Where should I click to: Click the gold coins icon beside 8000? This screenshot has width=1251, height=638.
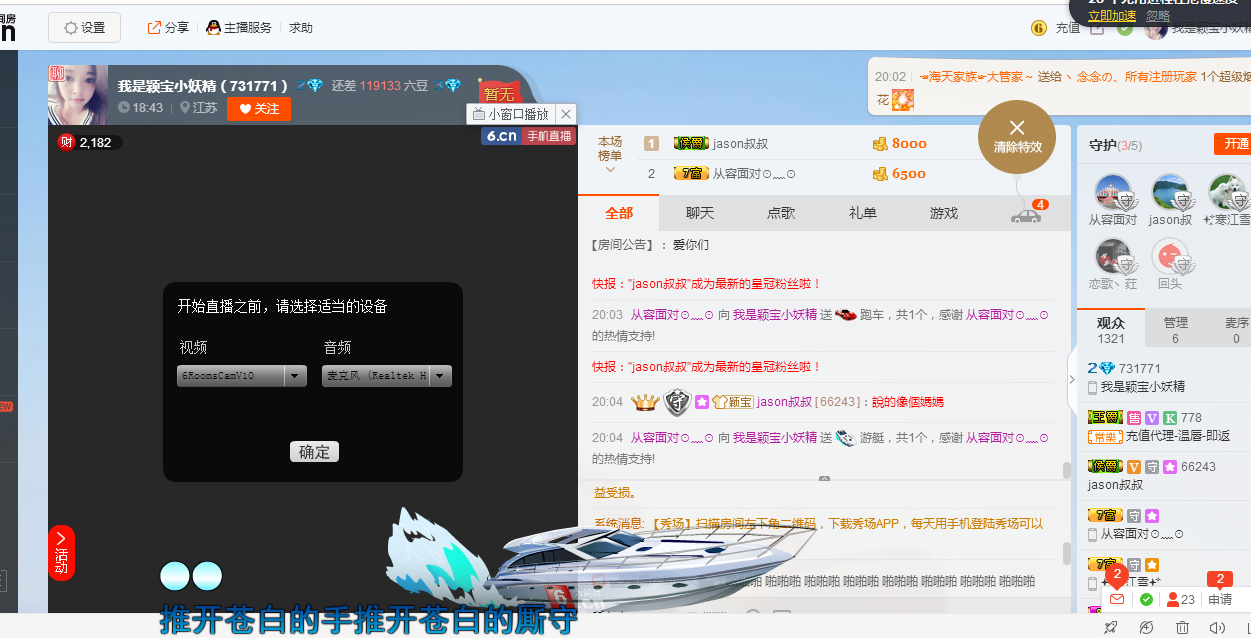[x=880, y=144]
